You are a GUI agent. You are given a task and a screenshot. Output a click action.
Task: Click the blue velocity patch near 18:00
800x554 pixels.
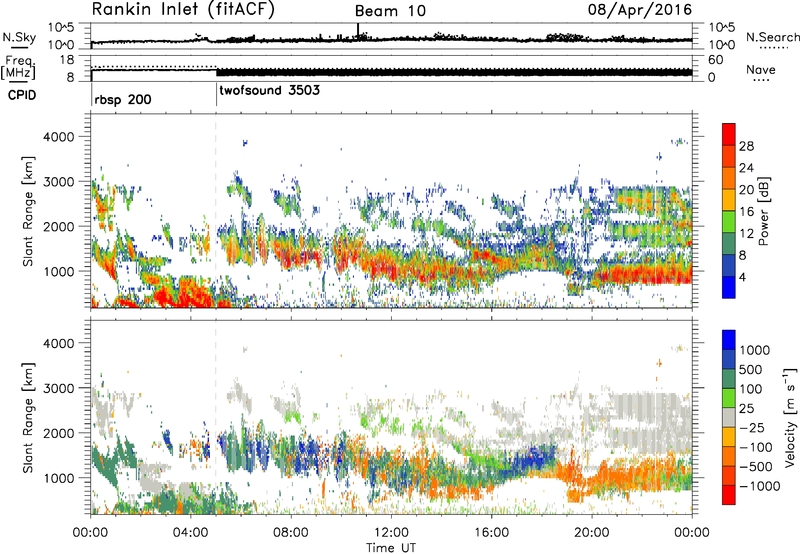pos(534,457)
